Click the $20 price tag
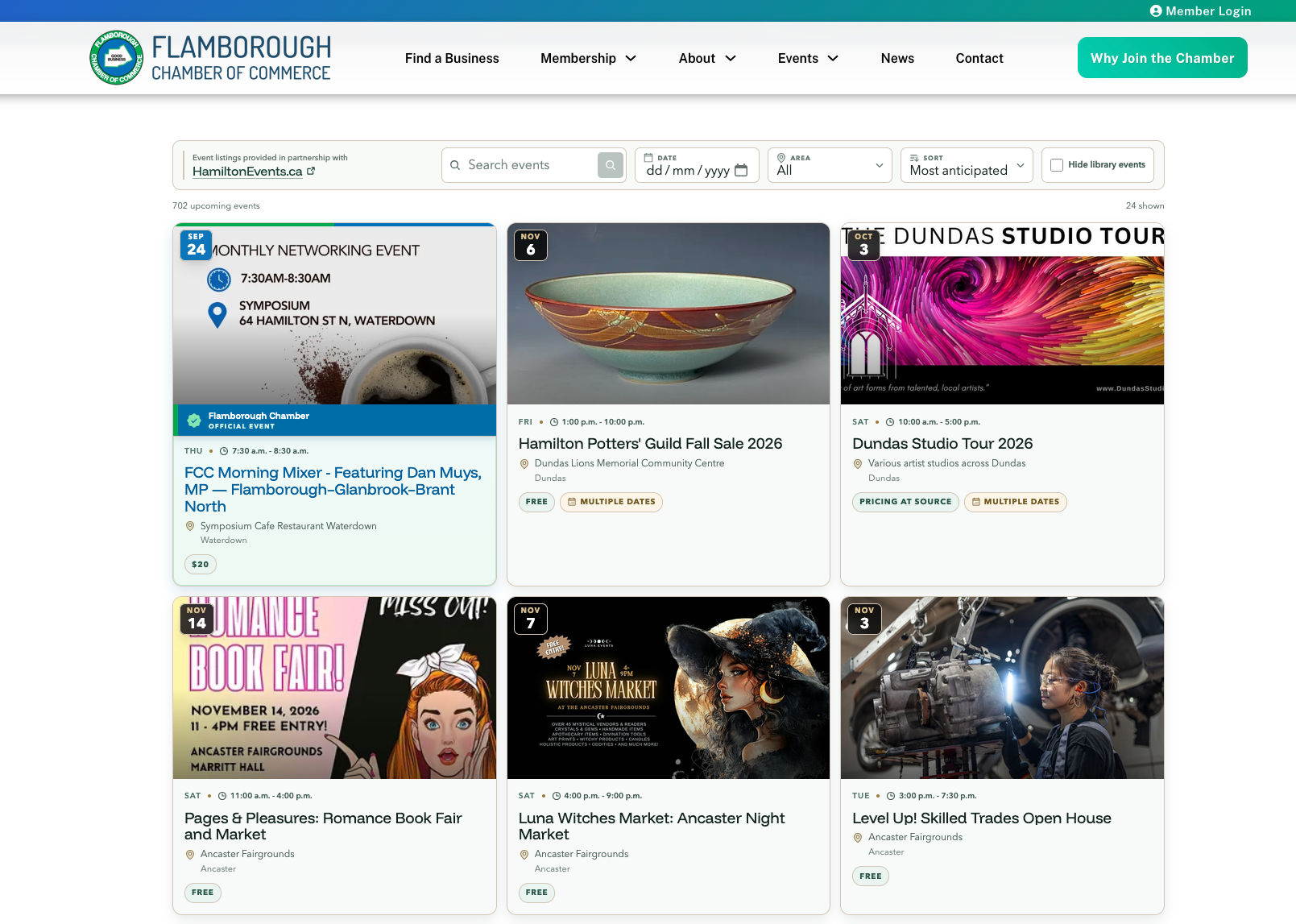 pos(201,564)
